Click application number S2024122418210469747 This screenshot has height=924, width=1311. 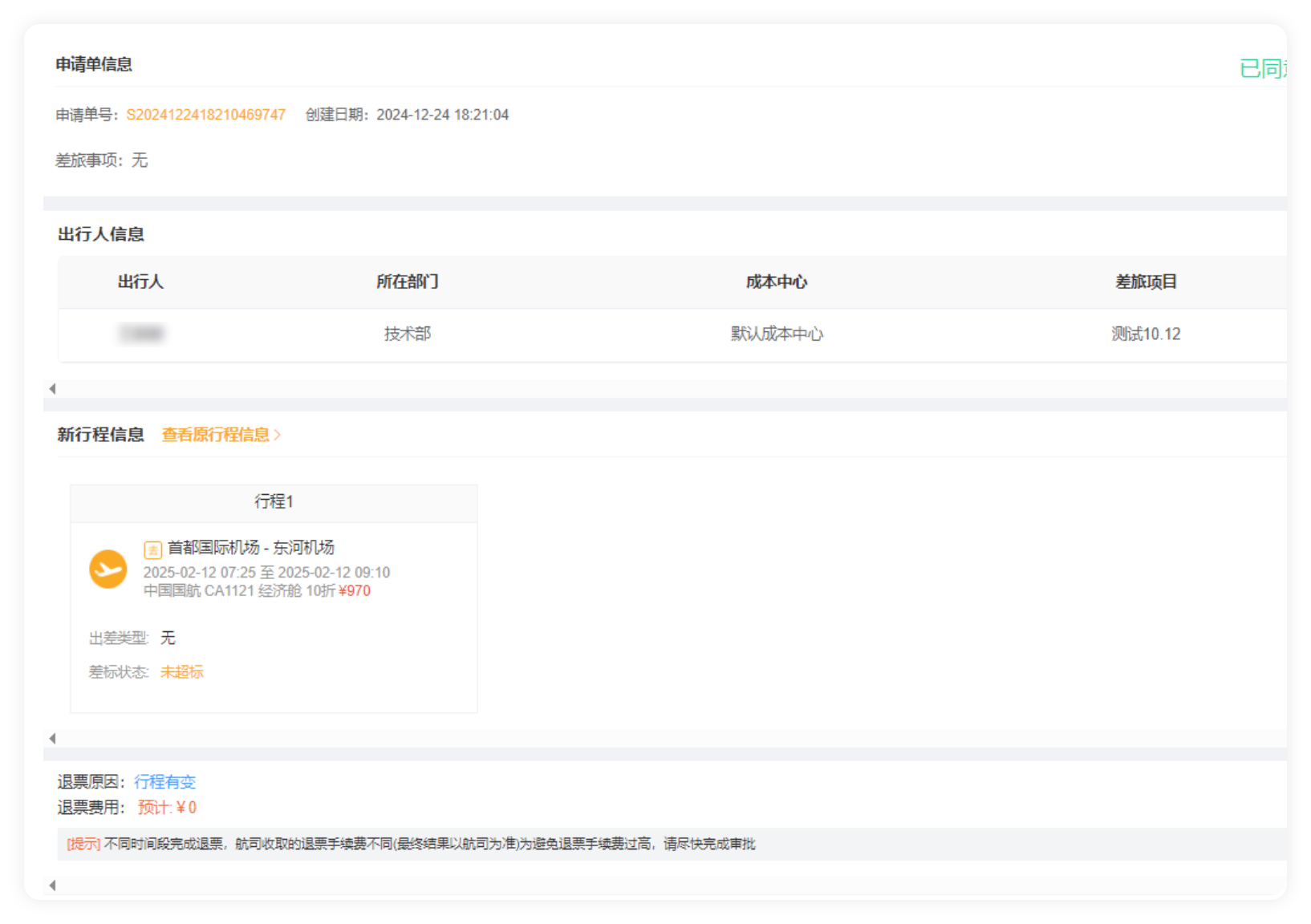coord(205,115)
